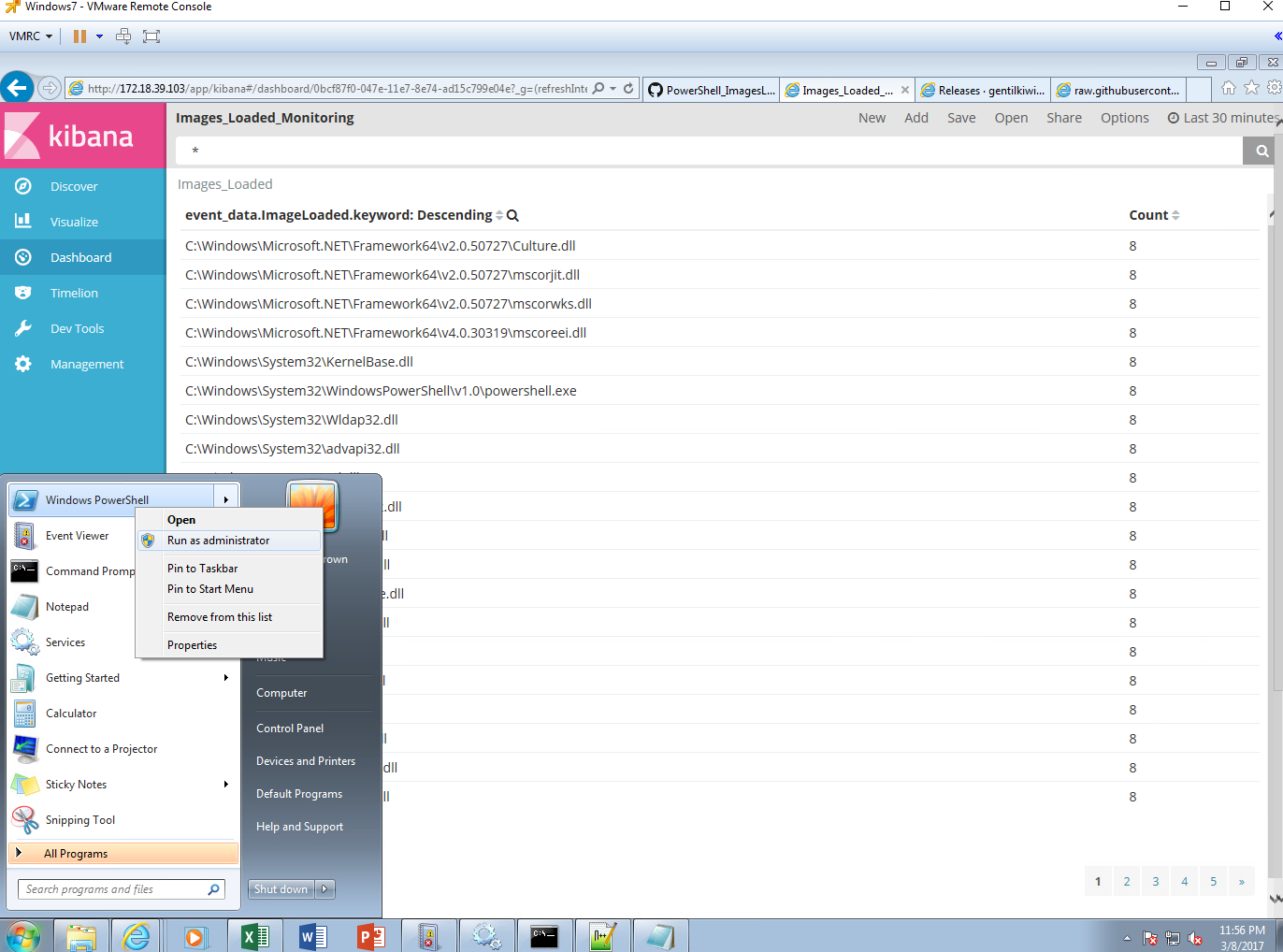Click the Shut down button
This screenshot has height=952, width=1283.
(x=281, y=889)
